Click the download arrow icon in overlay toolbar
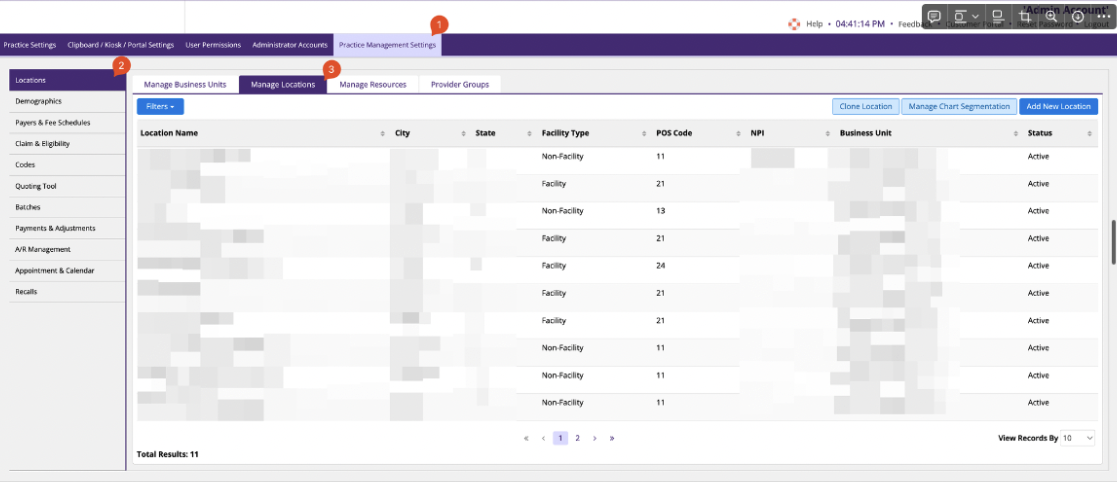1117x482 pixels. coord(1078,16)
